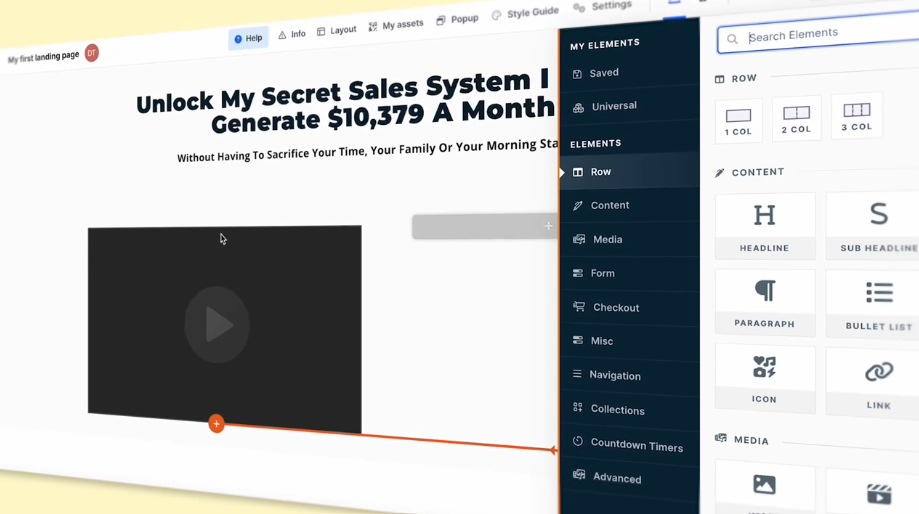Choose the 3 COL row layout

click(856, 116)
